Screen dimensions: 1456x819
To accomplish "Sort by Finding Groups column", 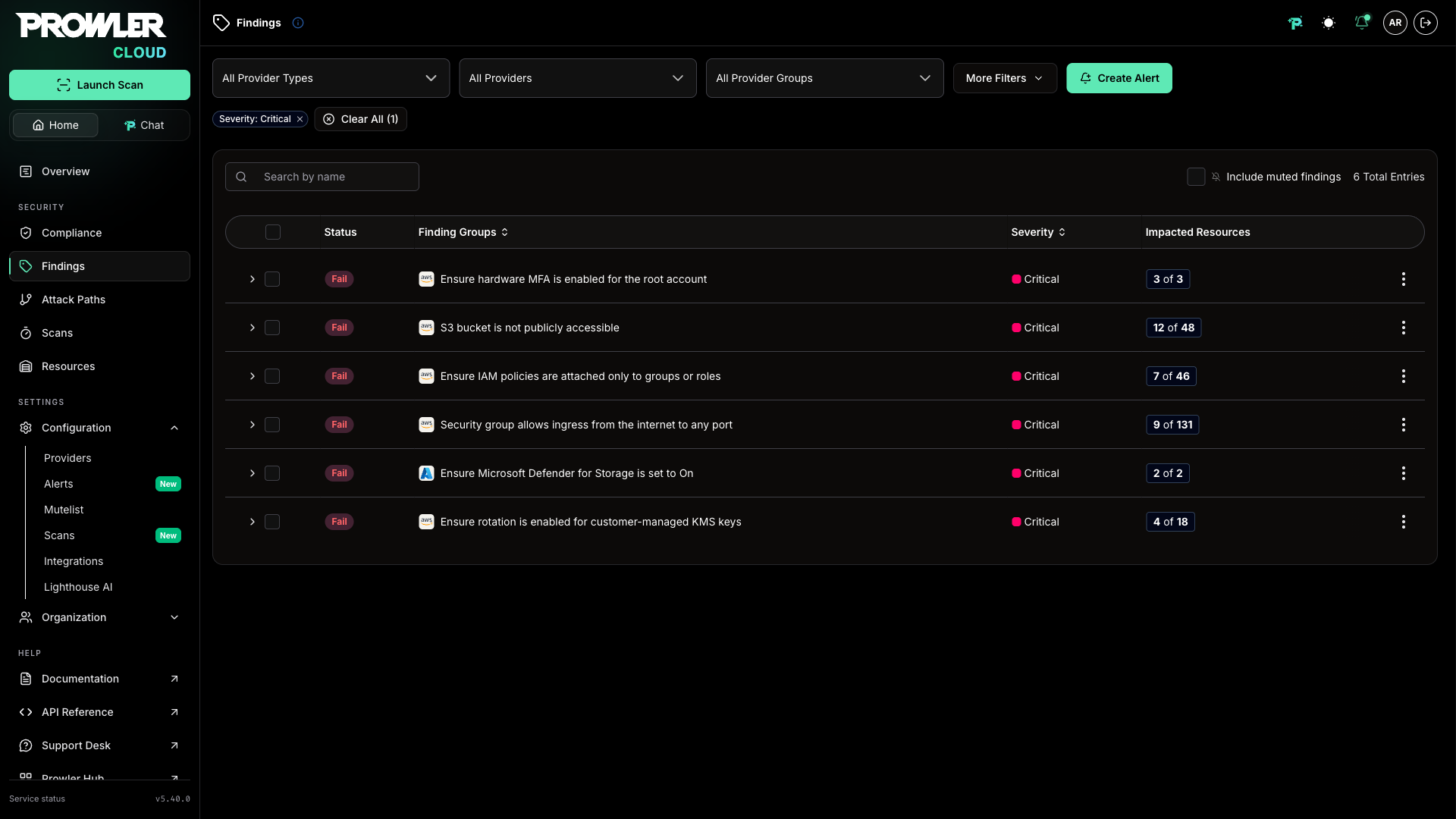I will (x=463, y=232).
